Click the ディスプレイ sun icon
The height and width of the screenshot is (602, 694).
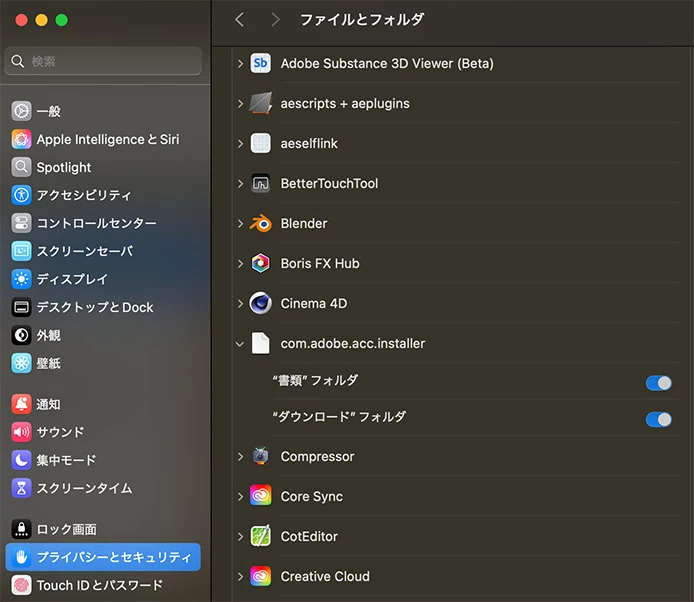[21, 279]
